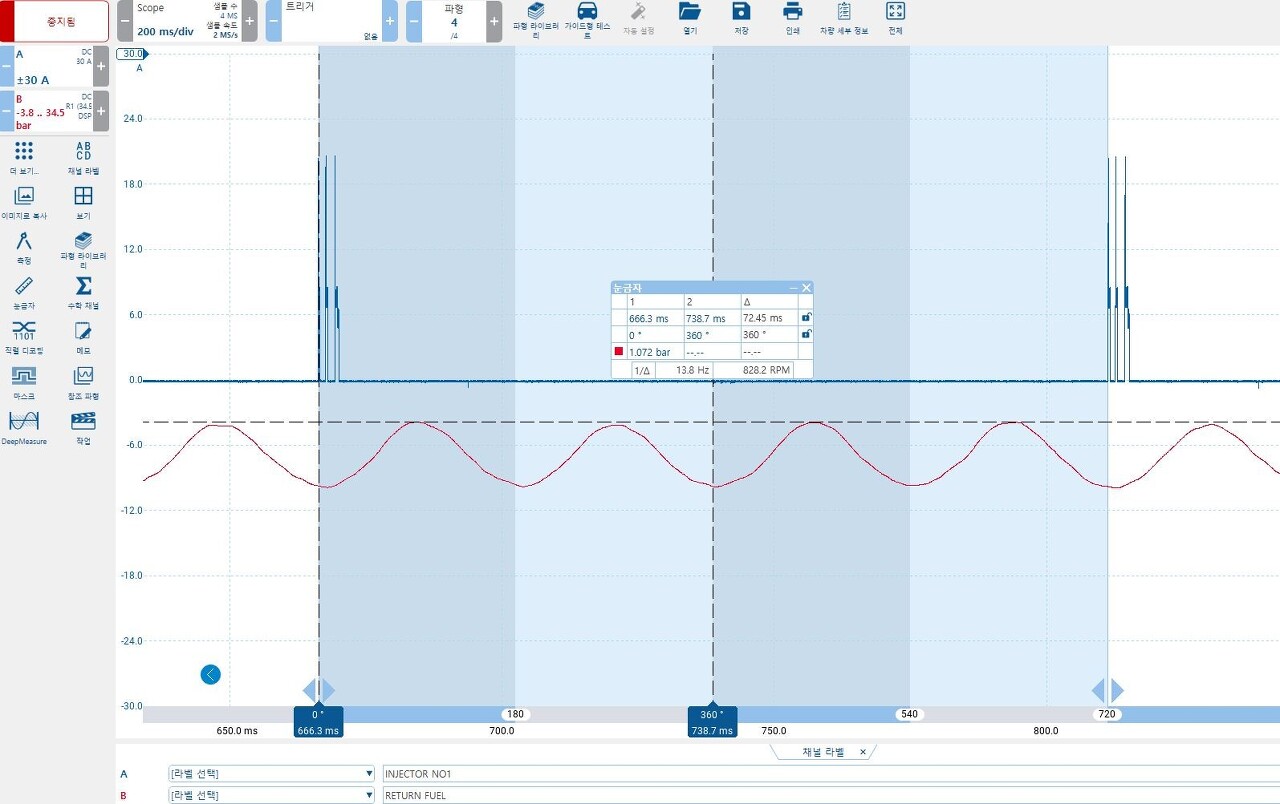1280x804 pixels.
Task: Click the red channel B swatch in ruler table
Action: (619, 352)
